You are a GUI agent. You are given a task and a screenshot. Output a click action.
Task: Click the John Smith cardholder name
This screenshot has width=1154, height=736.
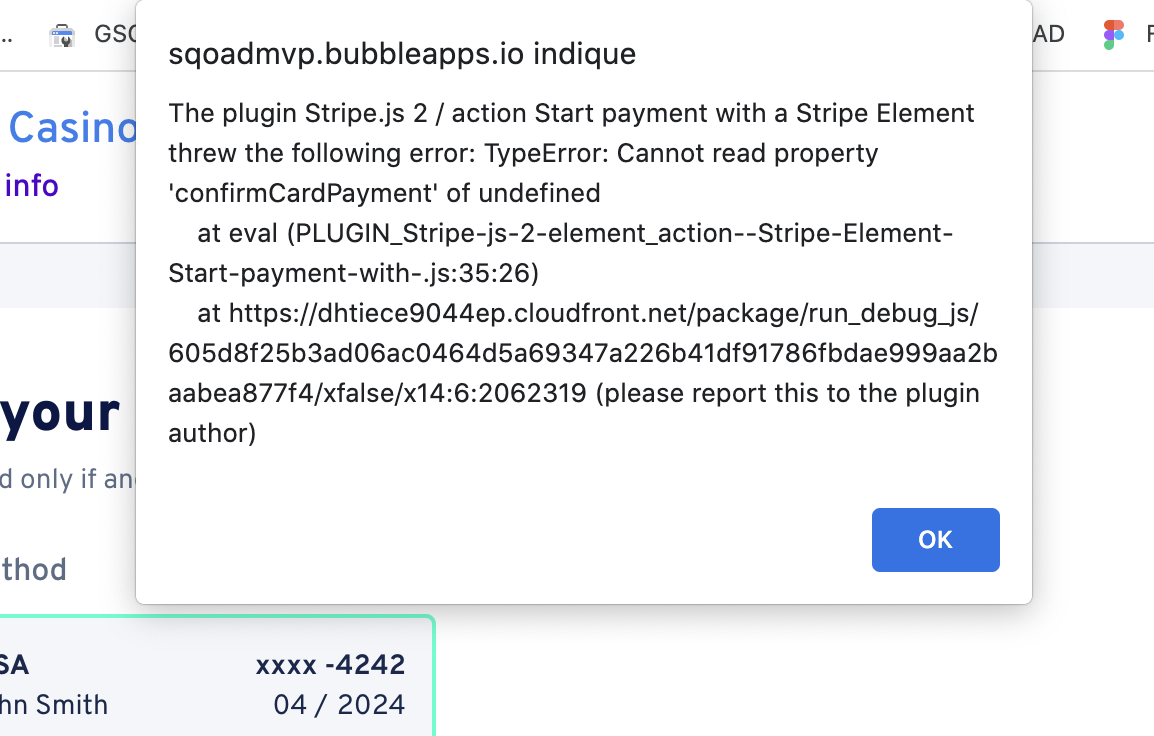pos(54,704)
